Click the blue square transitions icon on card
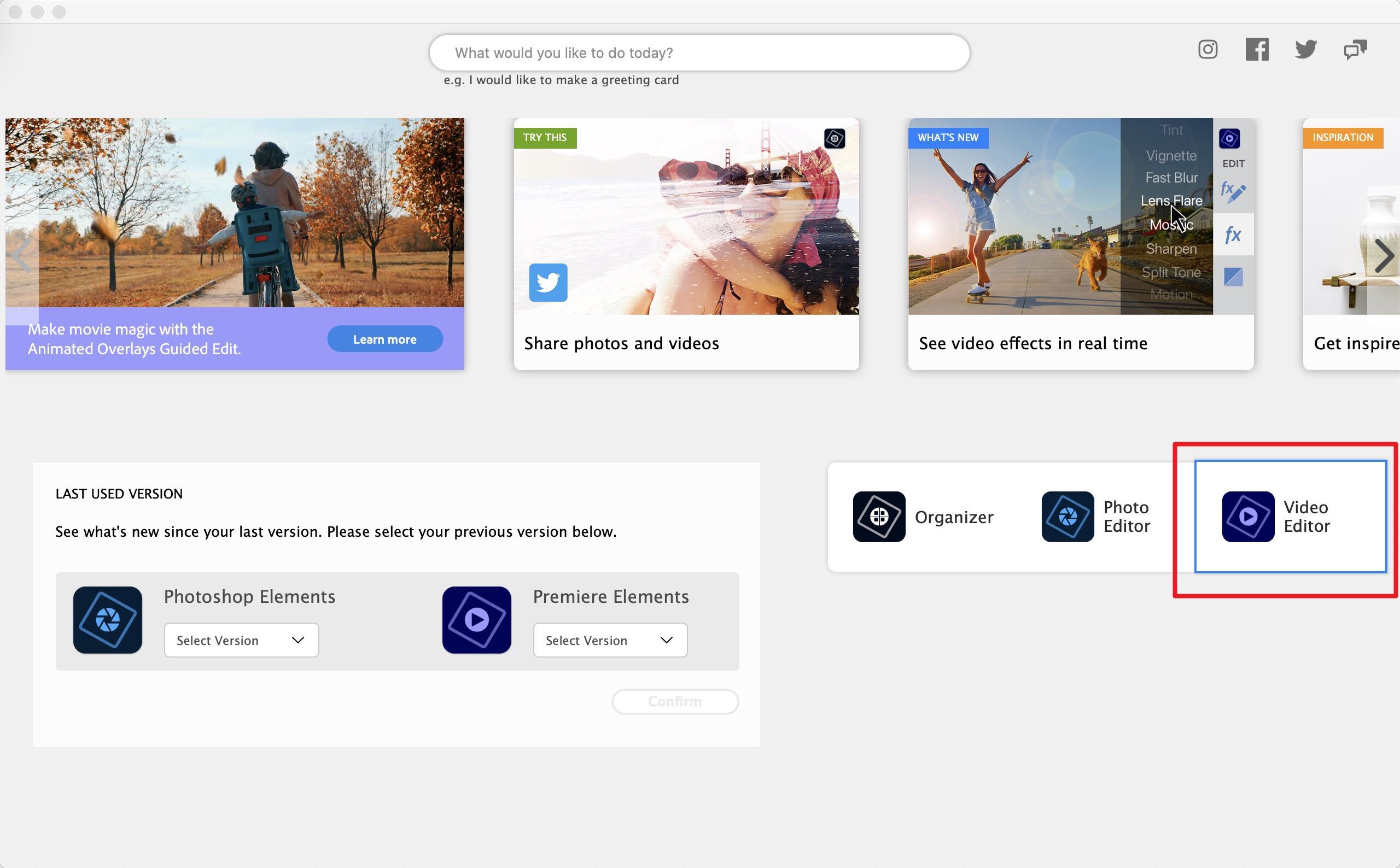 1233,277
